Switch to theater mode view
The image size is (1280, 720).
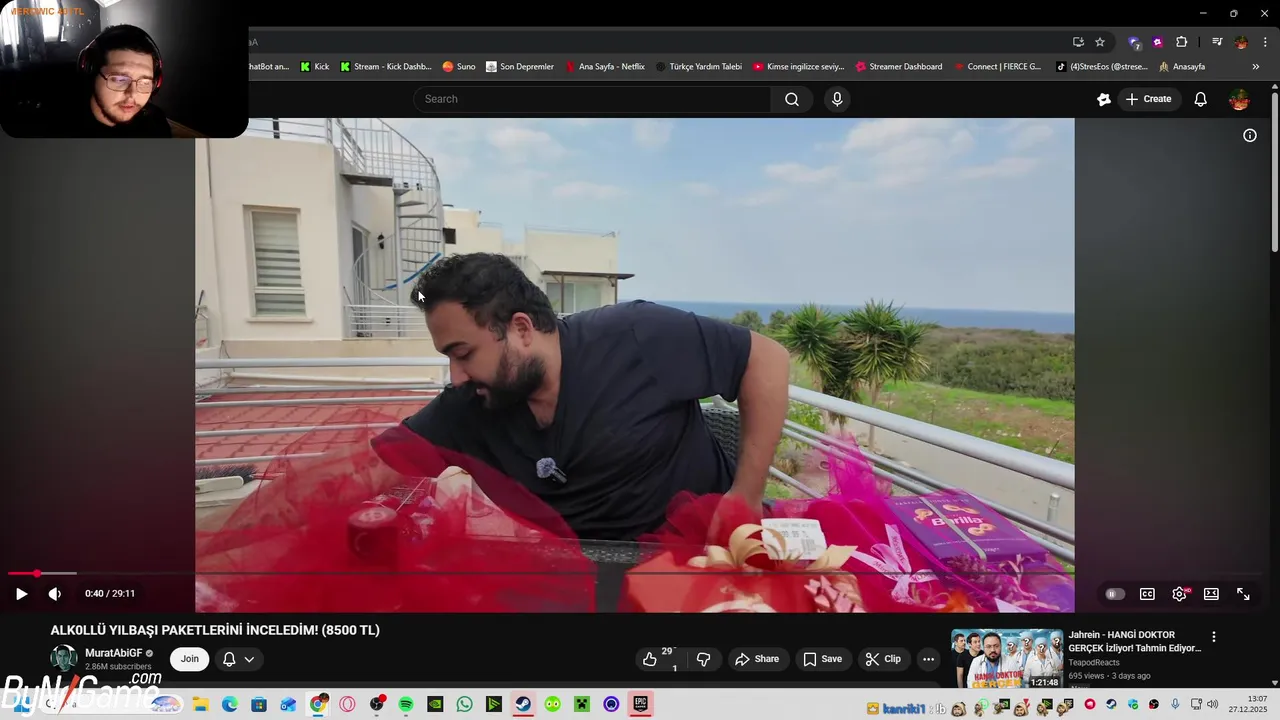(1211, 594)
